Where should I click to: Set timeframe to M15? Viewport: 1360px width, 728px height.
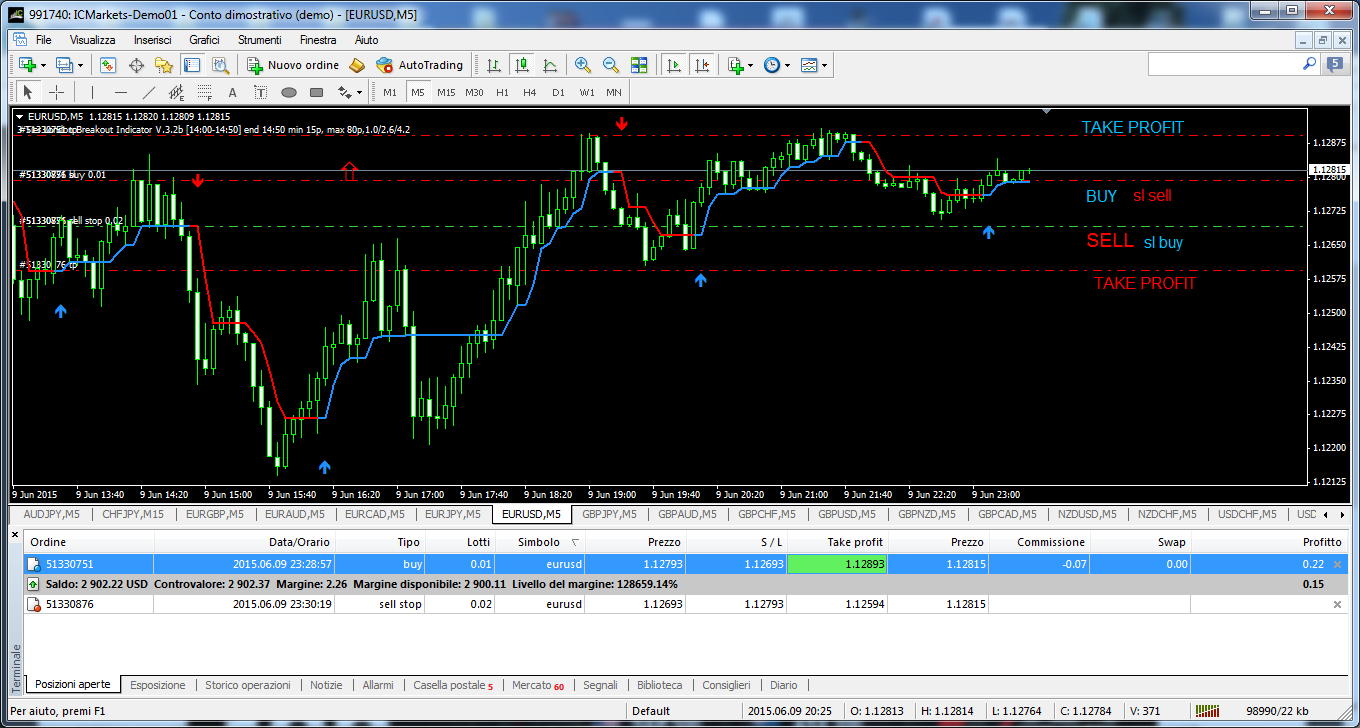[446, 92]
